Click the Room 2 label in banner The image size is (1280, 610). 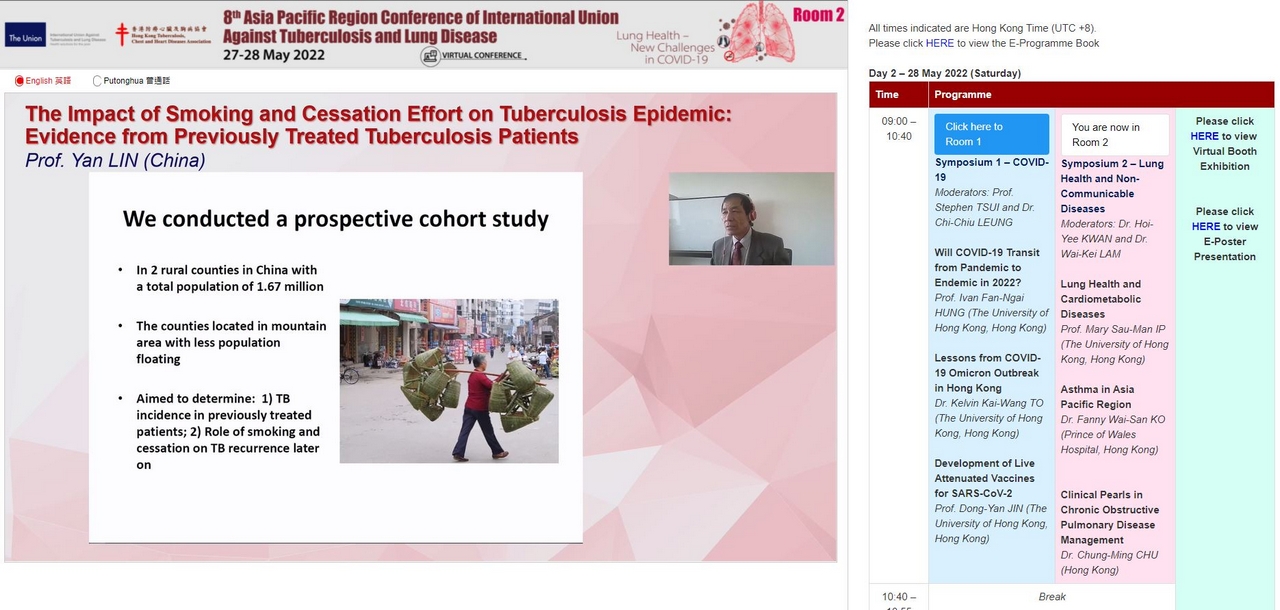coord(818,14)
